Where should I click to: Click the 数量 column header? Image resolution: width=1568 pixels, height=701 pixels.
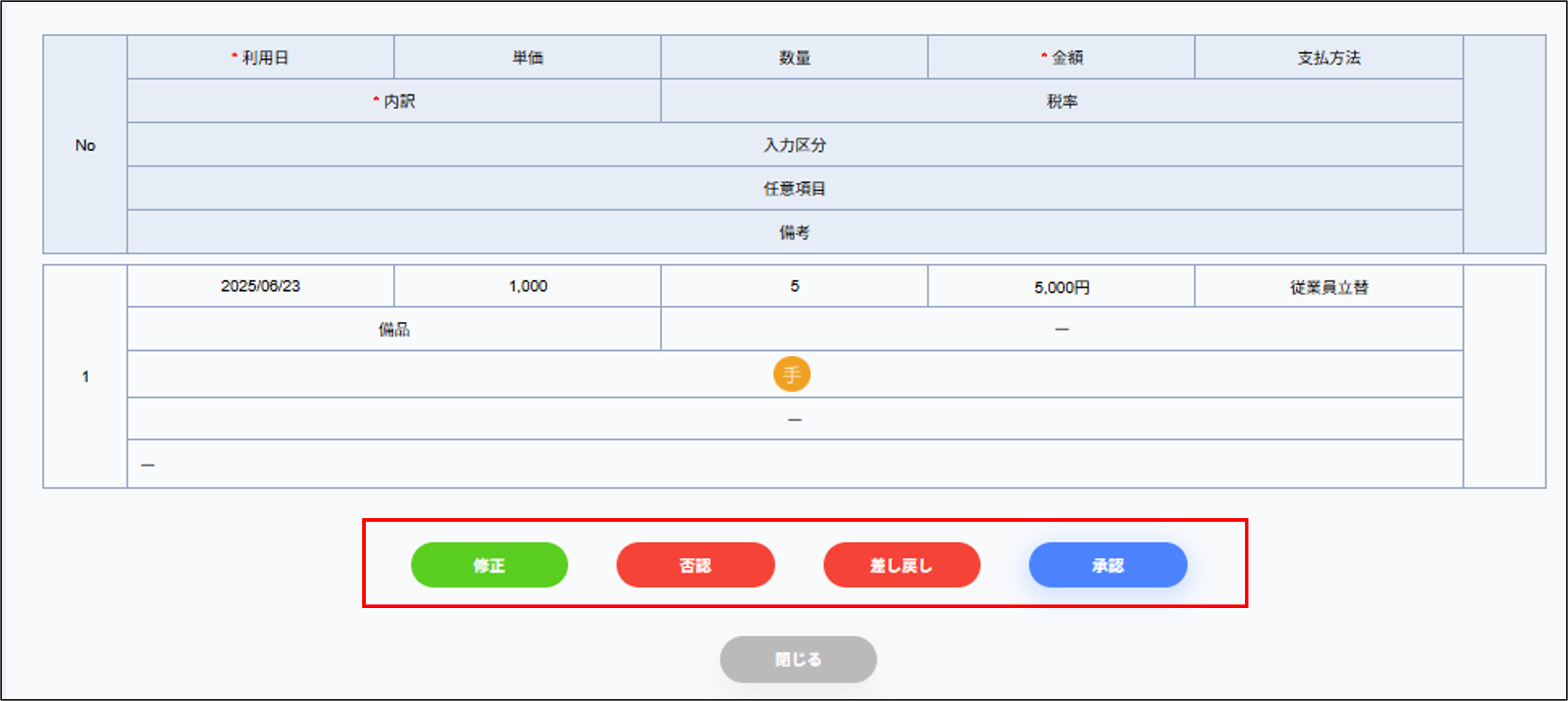pyautogui.click(x=794, y=57)
